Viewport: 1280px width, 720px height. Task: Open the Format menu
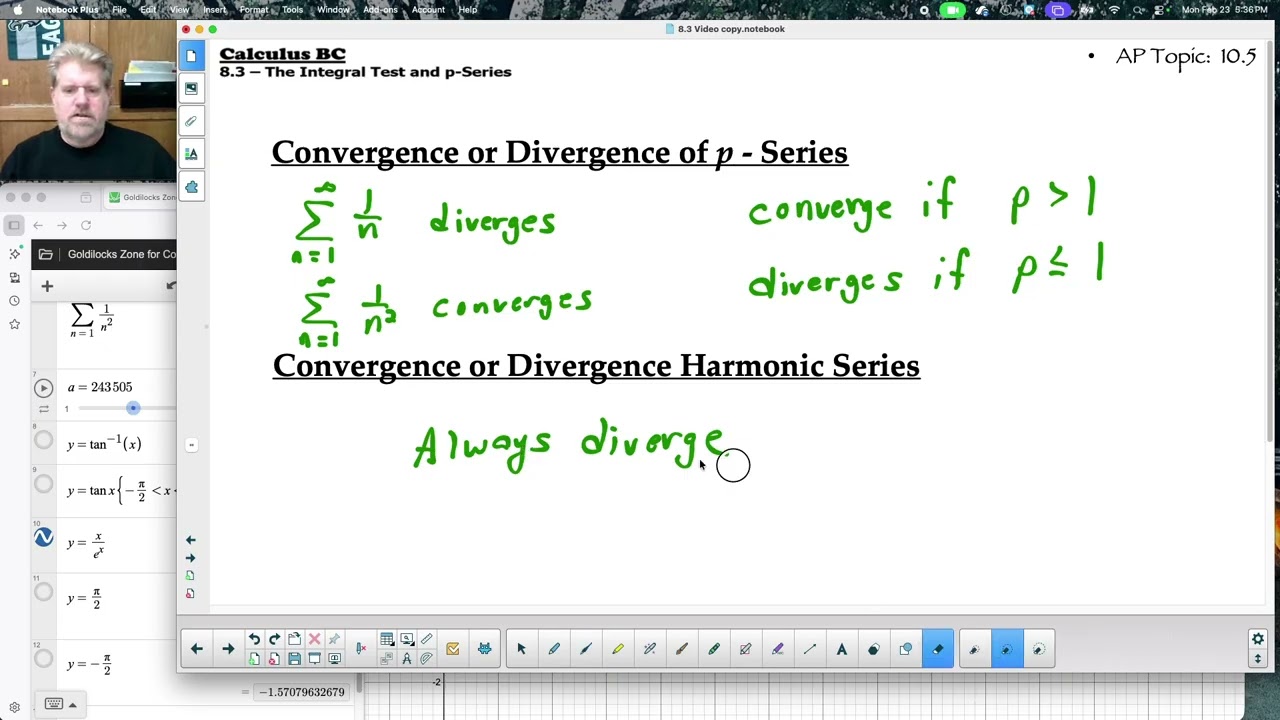tap(253, 9)
